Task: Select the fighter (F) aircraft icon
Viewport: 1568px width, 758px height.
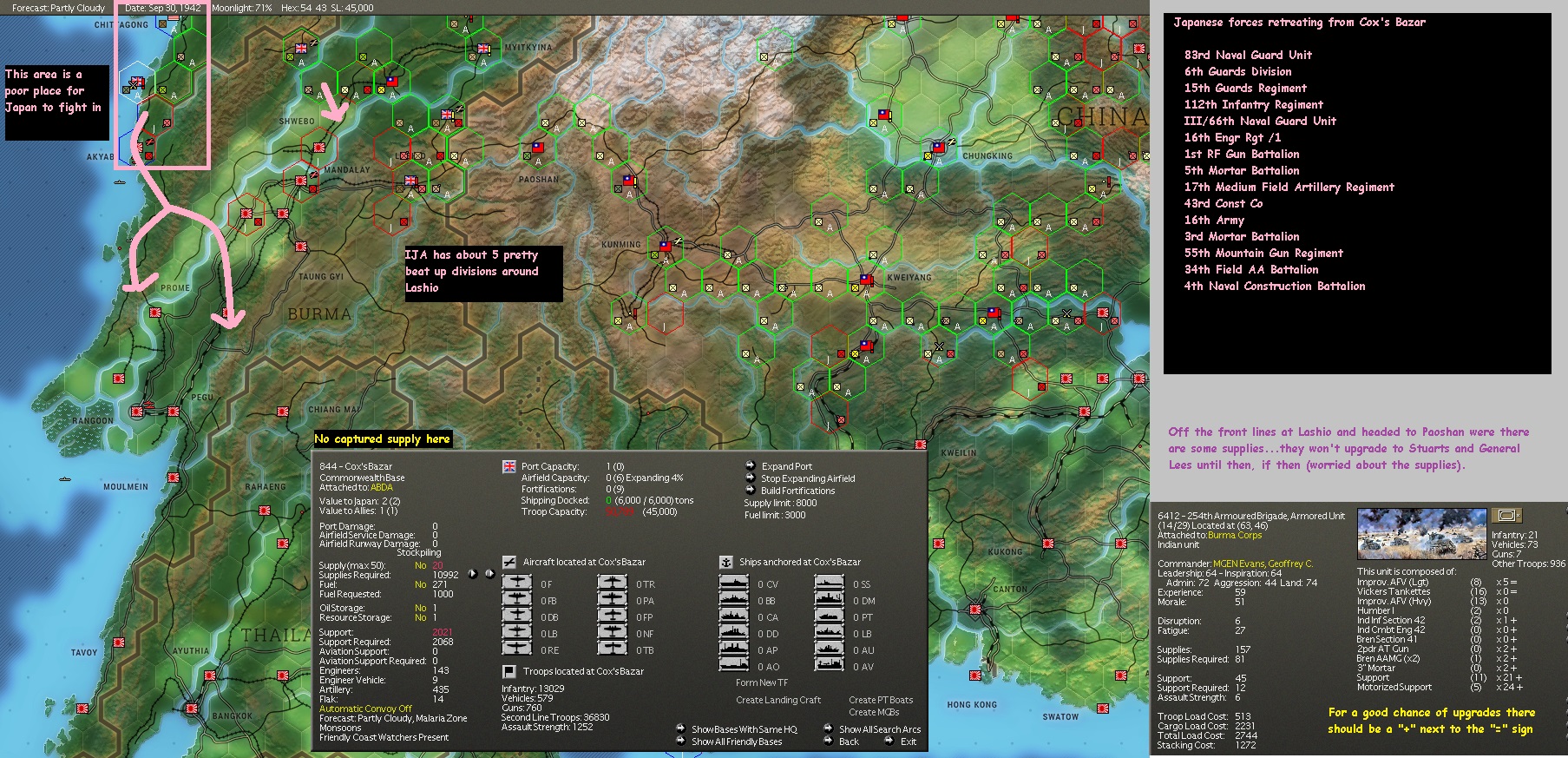Action: coord(517,583)
